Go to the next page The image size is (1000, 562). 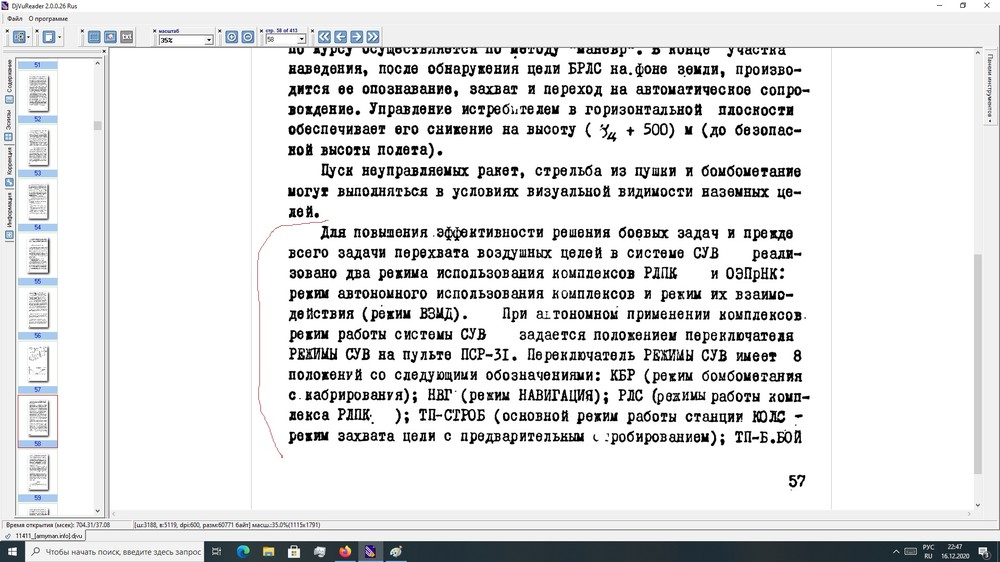(357, 37)
